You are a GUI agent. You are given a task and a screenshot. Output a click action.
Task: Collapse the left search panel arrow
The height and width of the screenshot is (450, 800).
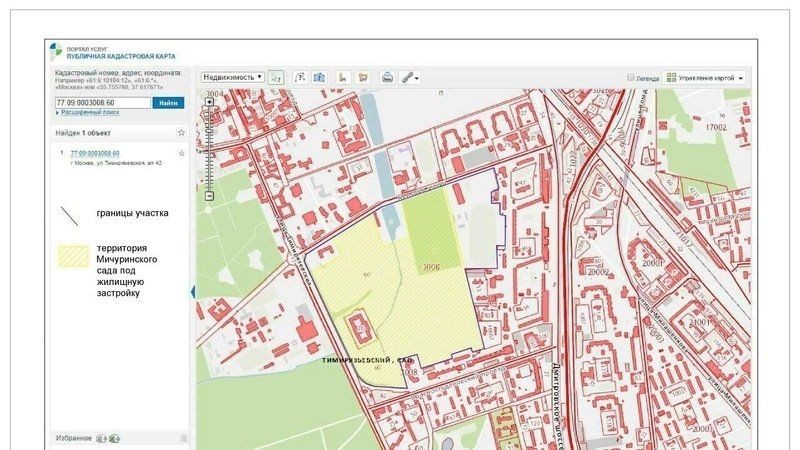[x=192, y=291]
